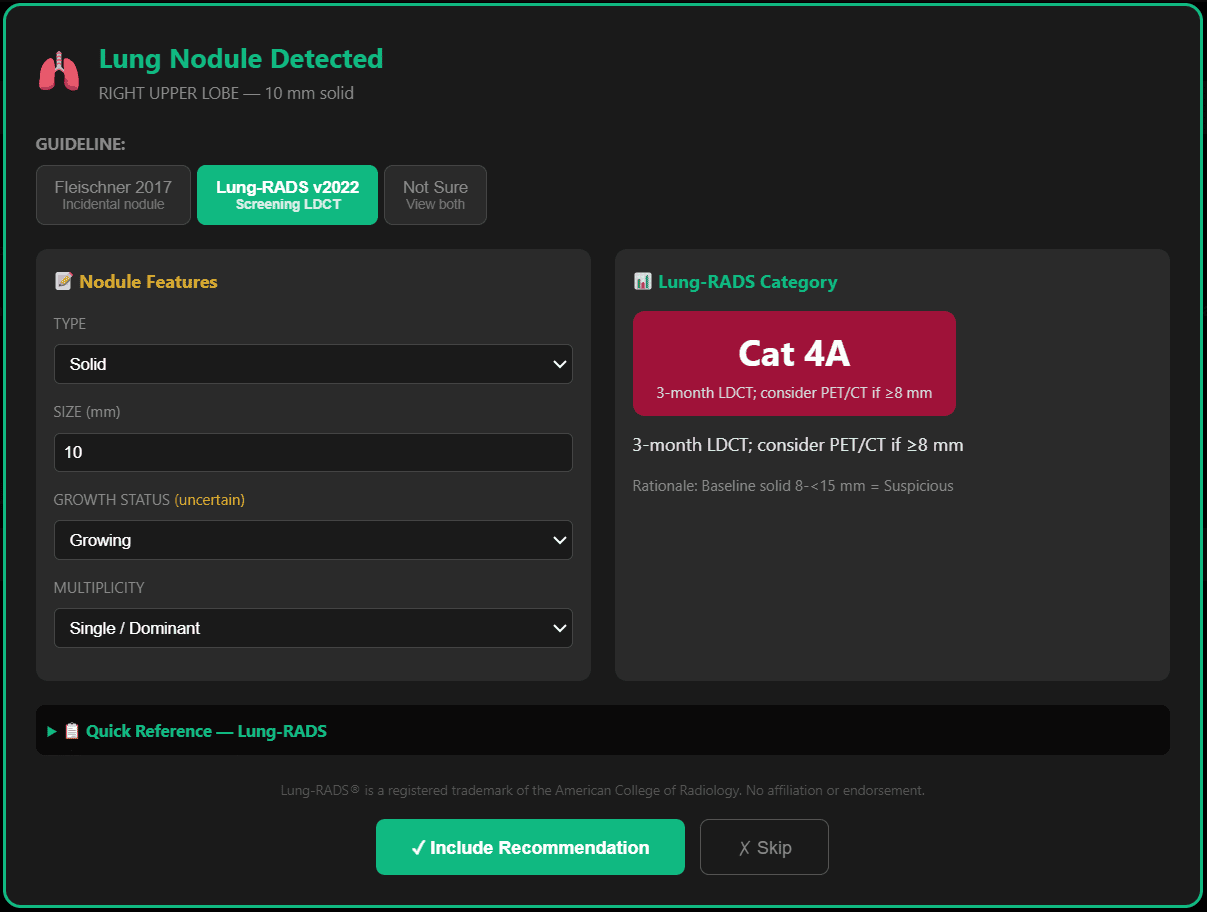The width and height of the screenshot is (1207, 912).
Task: Click the Rationale text under the recommendation
Action: [x=792, y=486]
